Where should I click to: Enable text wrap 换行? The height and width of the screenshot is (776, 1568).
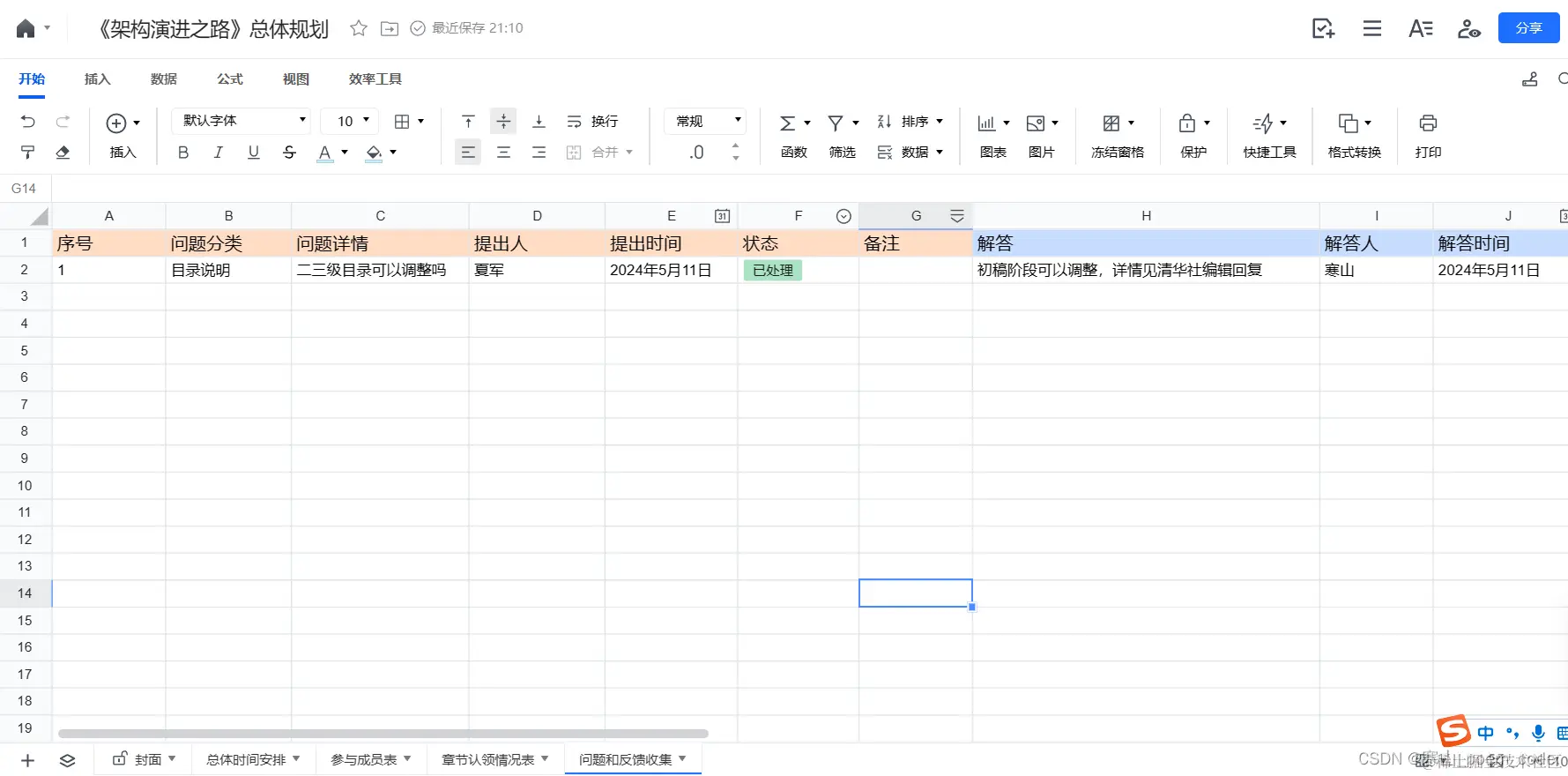click(x=592, y=122)
